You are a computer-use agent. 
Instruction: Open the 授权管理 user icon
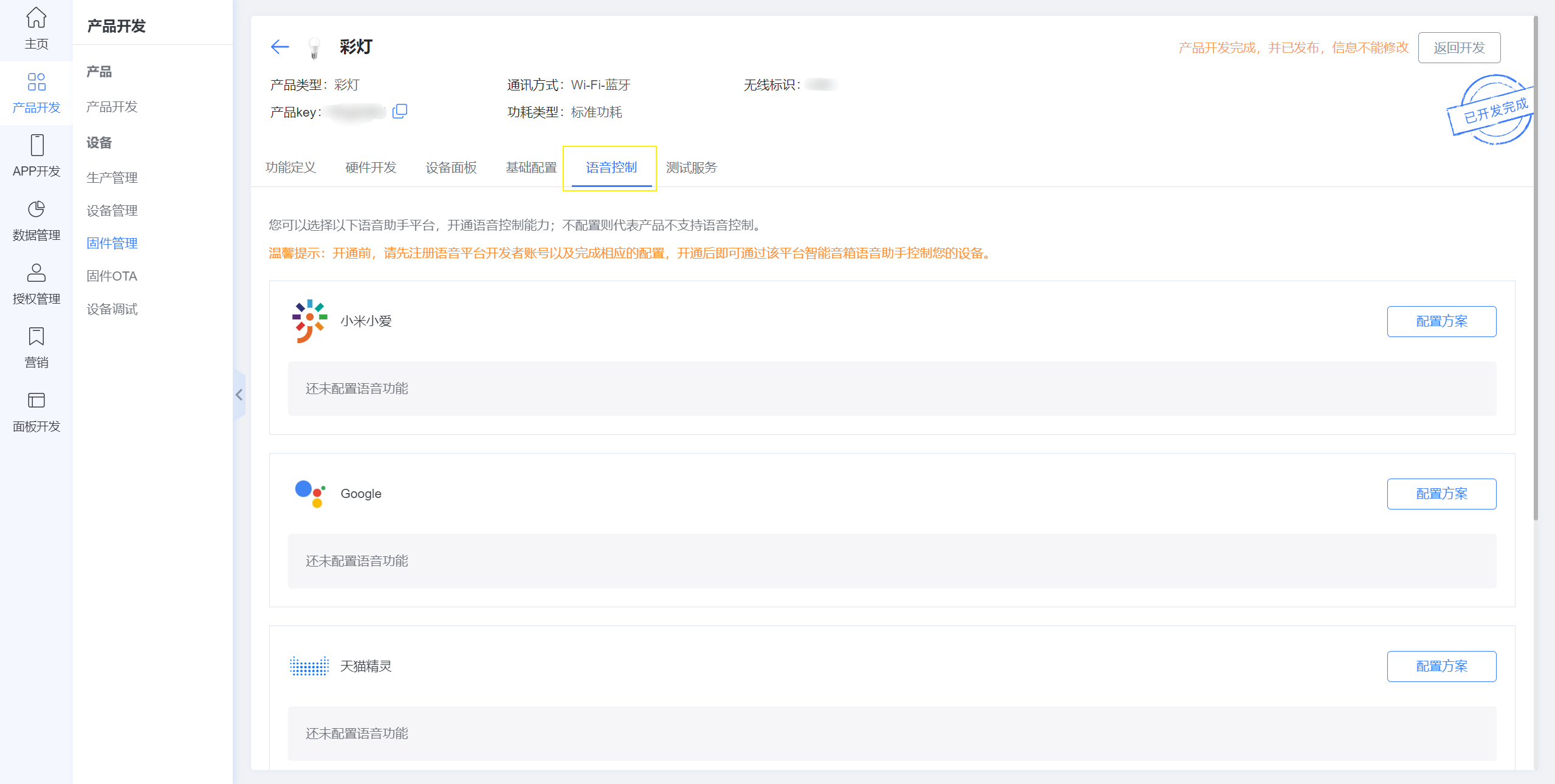tap(36, 273)
